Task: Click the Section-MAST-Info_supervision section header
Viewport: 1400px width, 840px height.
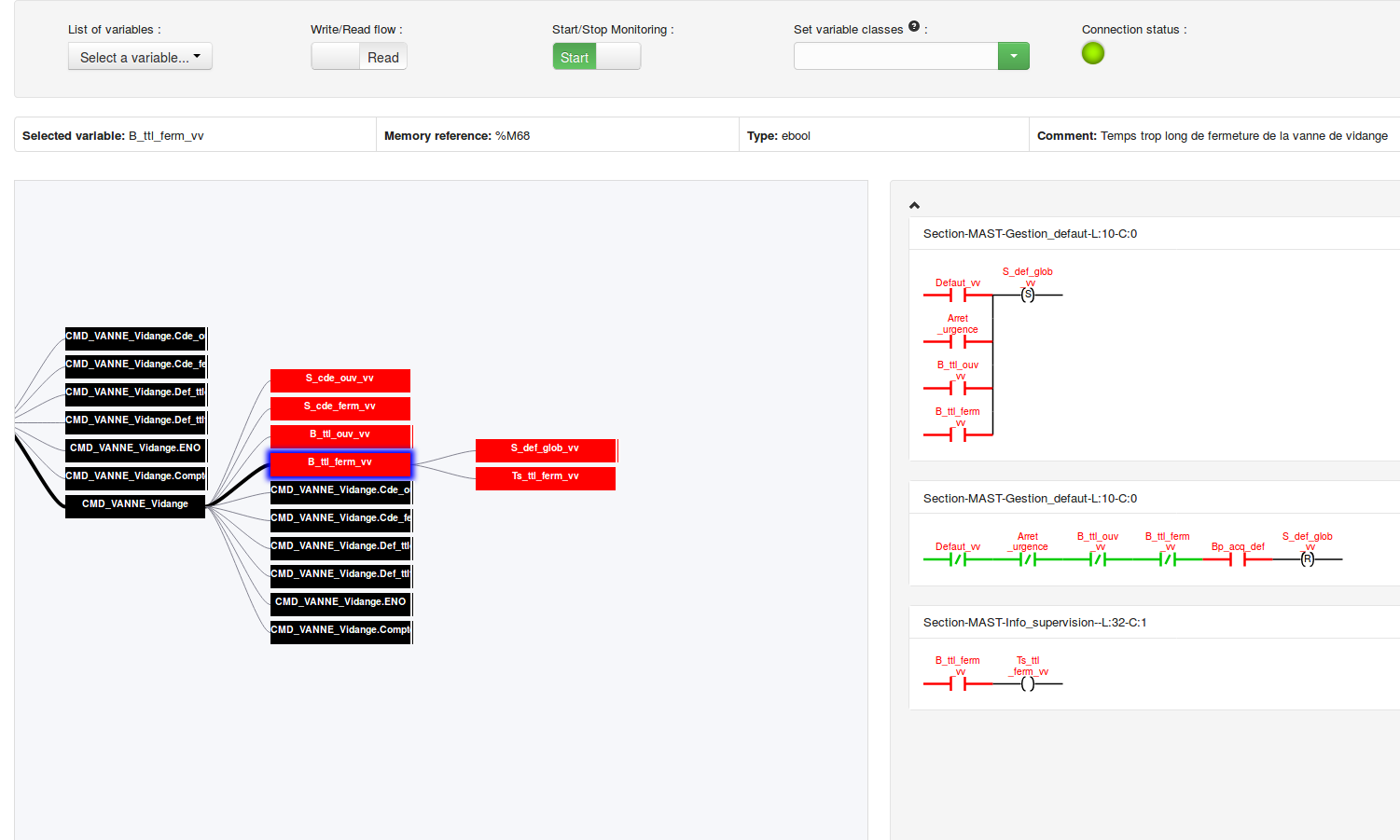Action: pos(1035,622)
